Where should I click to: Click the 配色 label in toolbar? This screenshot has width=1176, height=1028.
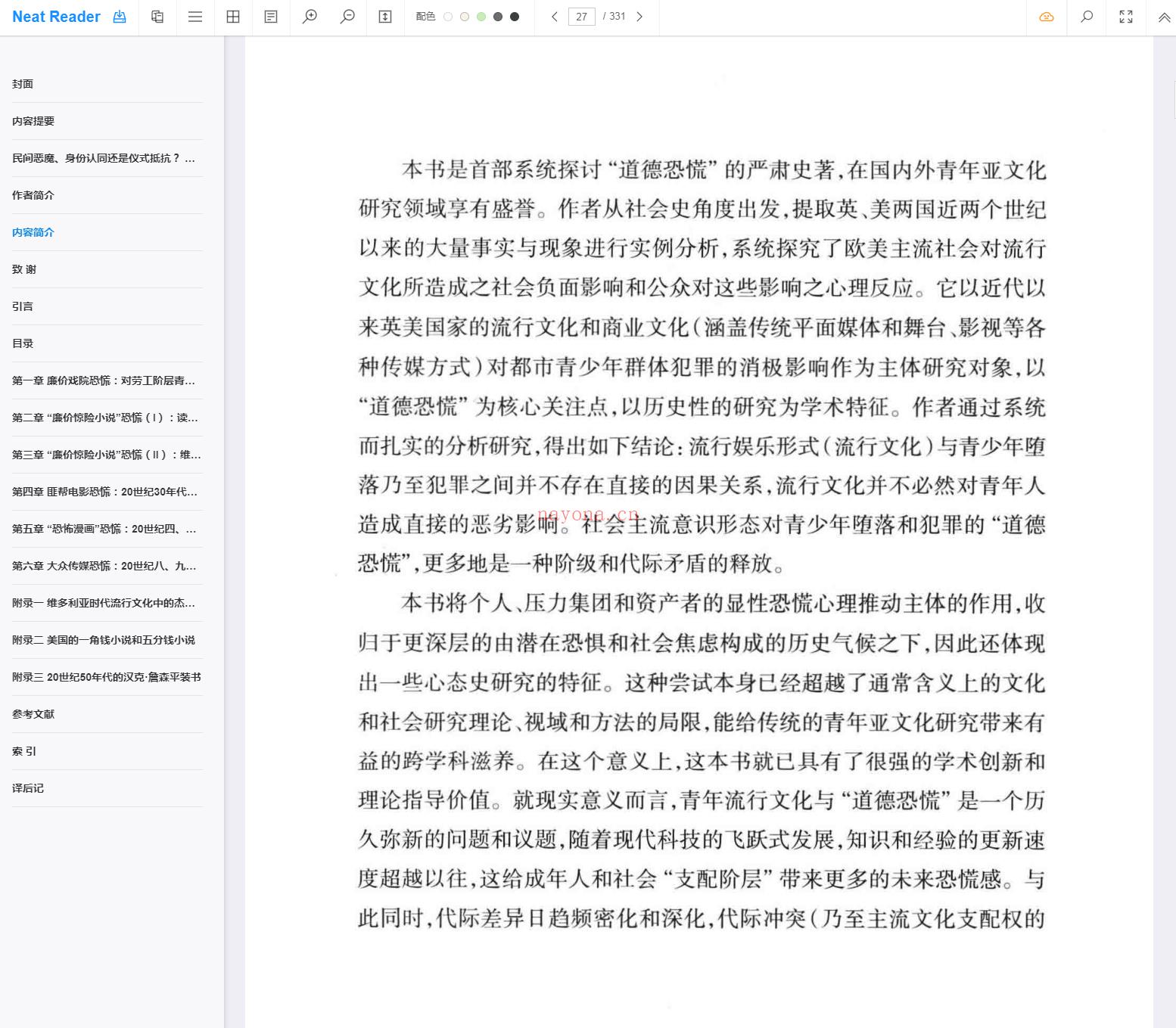pos(425,17)
